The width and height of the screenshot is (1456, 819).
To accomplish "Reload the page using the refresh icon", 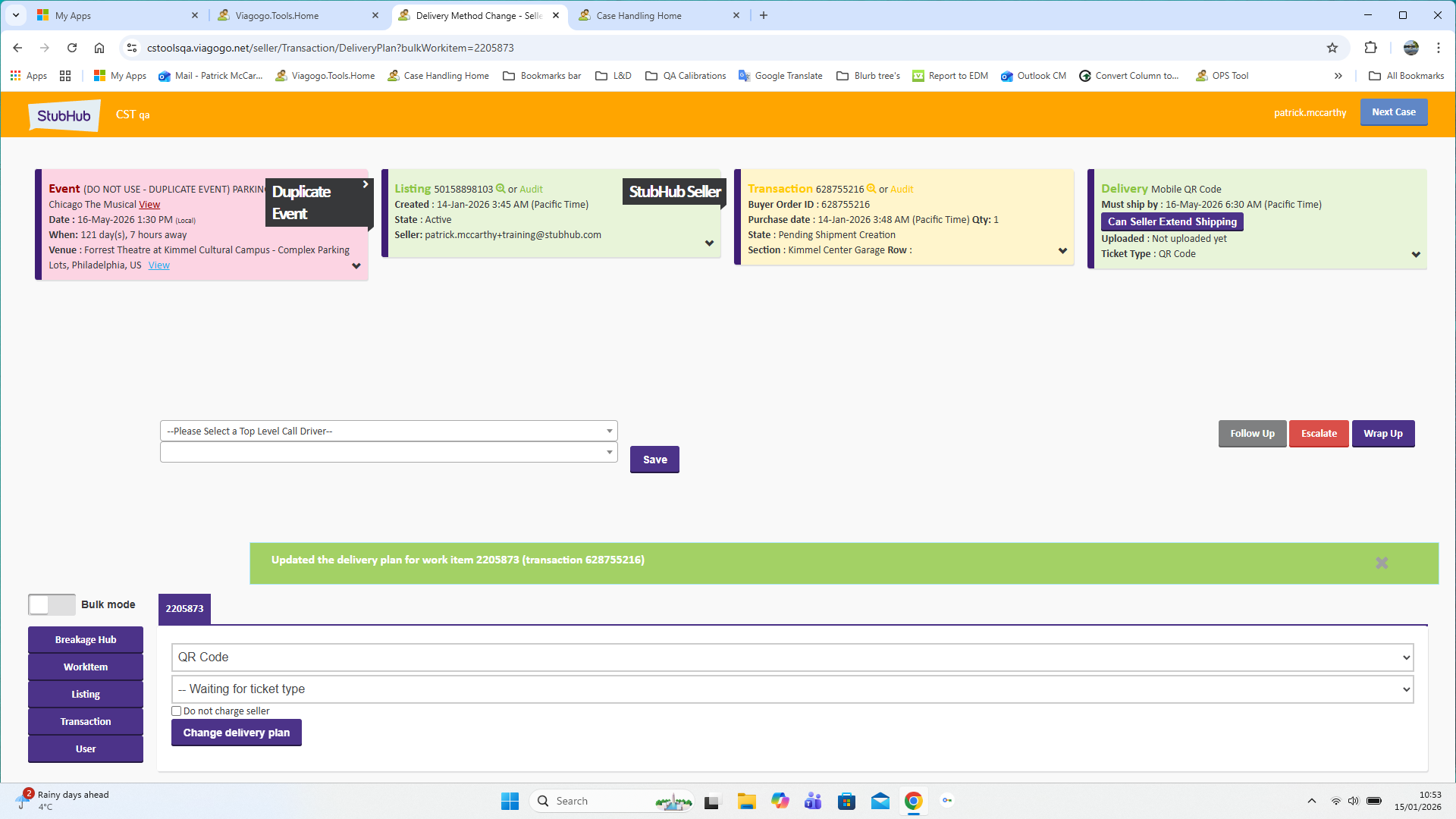I will [x=72, y=48].
